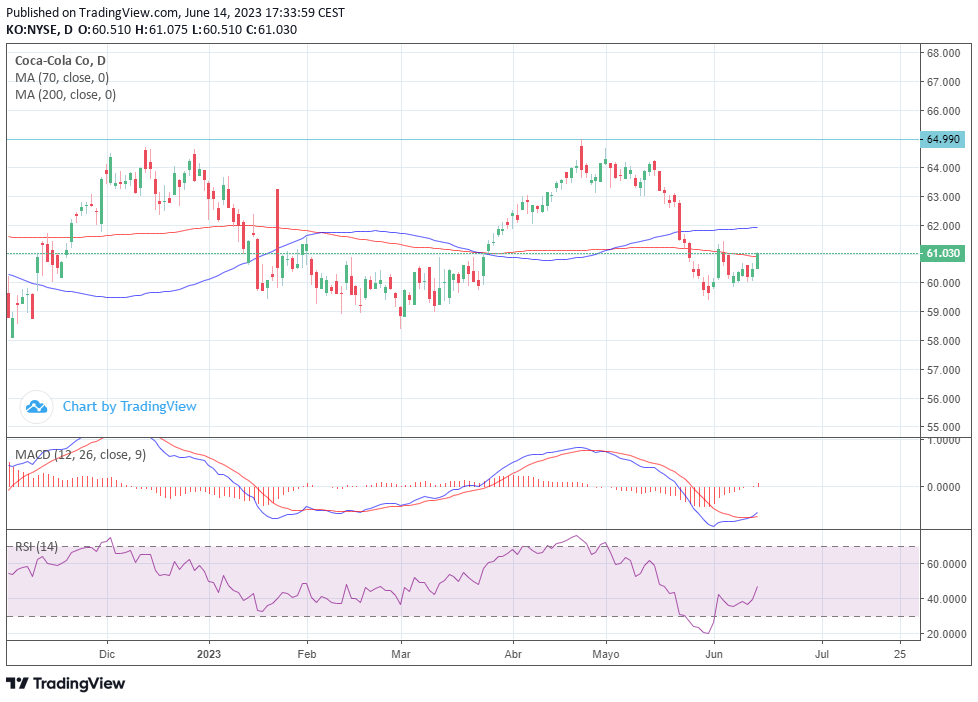Click the 67.000 price axis label
Viewport: 978px width, 702px height.
[943, 82]
